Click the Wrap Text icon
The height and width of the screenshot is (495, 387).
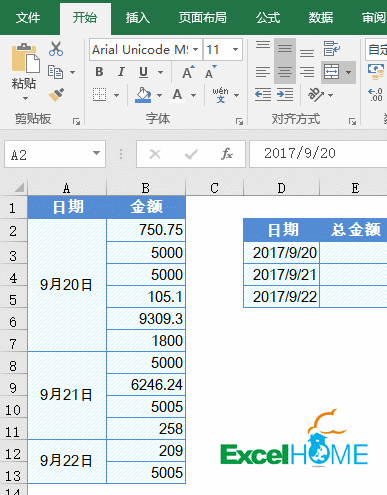tap(331, 49)
